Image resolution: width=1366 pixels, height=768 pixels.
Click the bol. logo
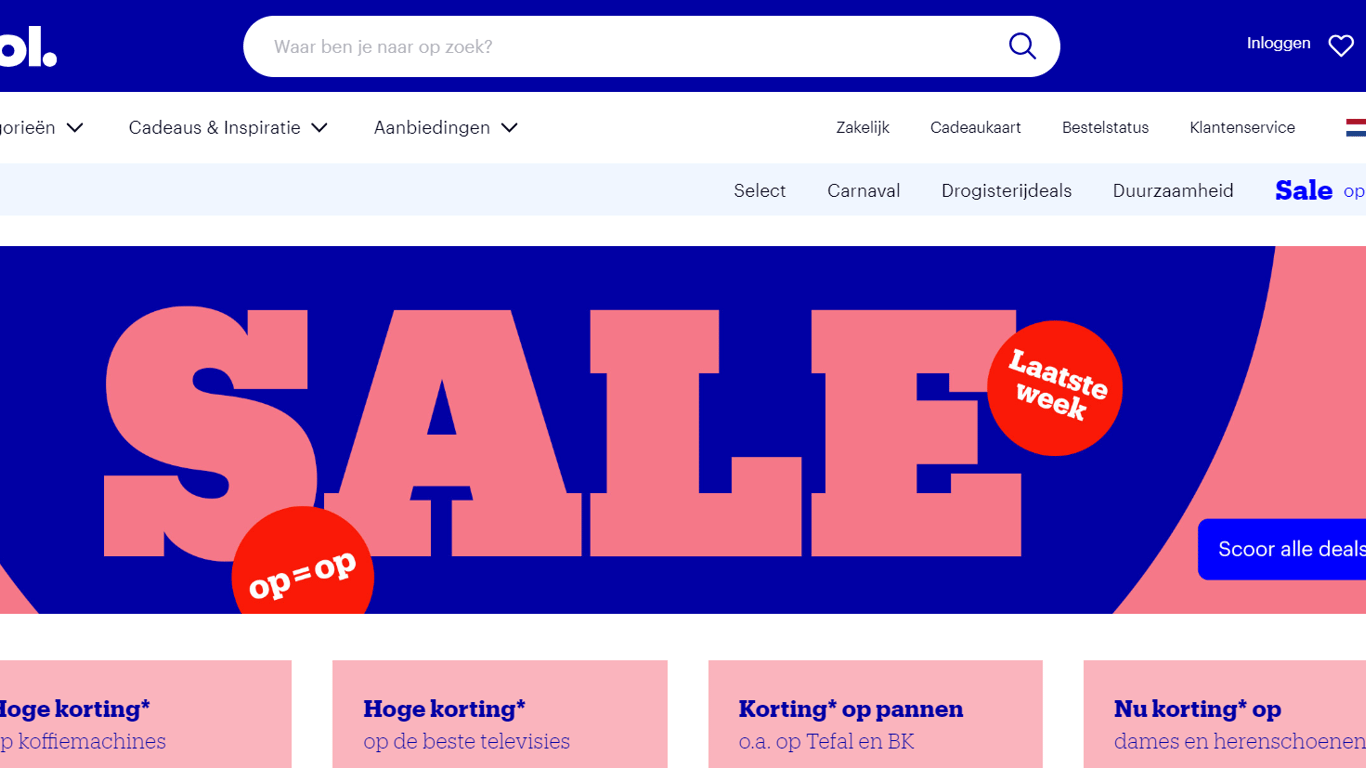click(28, 46)
